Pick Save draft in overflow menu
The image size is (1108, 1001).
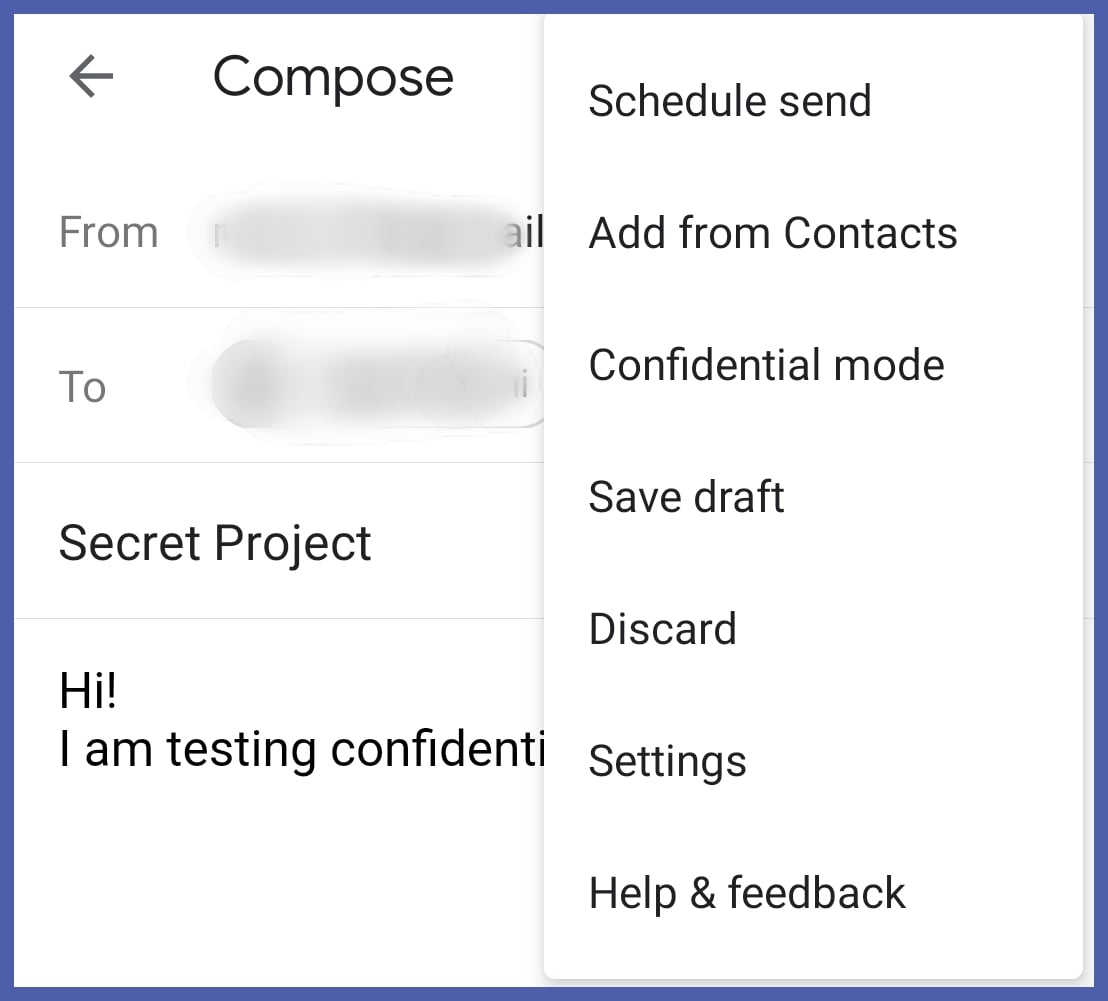[686, 497]
